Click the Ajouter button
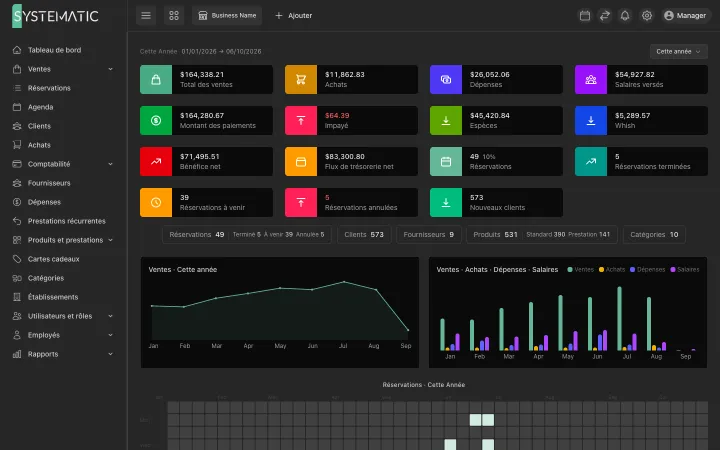Image resolution: width=720 pixels, height=450 pixels. pos(293,16)
